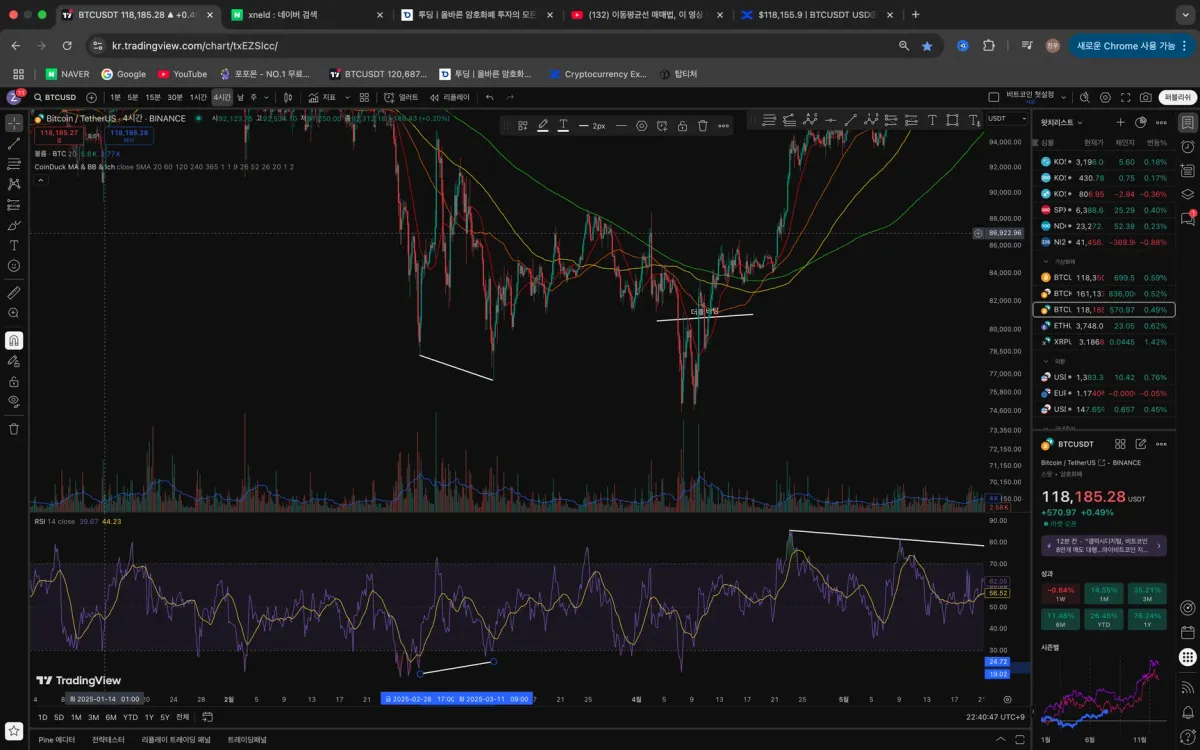Open more options in drawing toolbar
The width and height of the screenshot is (1200, 750).
pos(725,125)
